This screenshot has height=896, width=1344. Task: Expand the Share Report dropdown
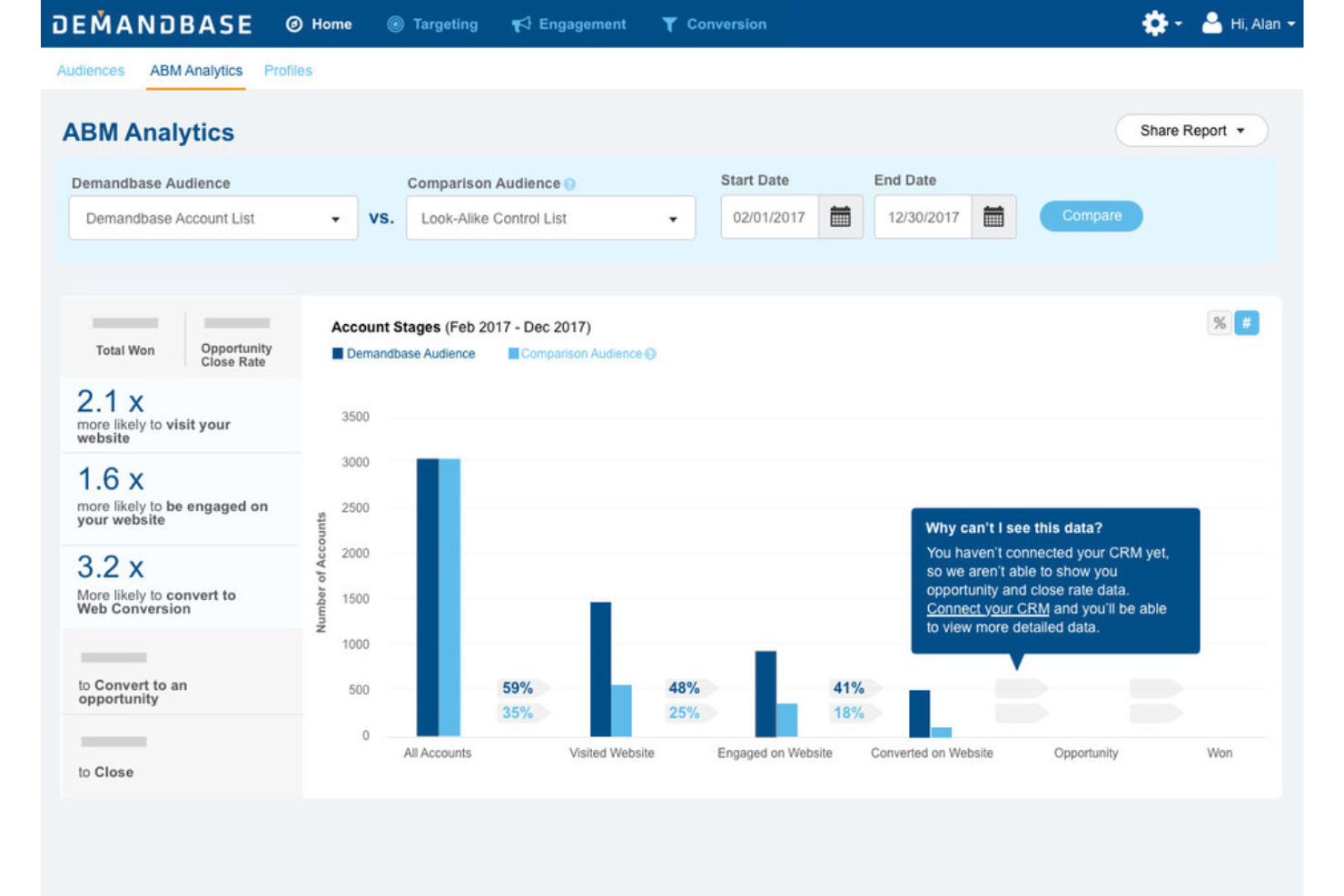point(1191,130)
